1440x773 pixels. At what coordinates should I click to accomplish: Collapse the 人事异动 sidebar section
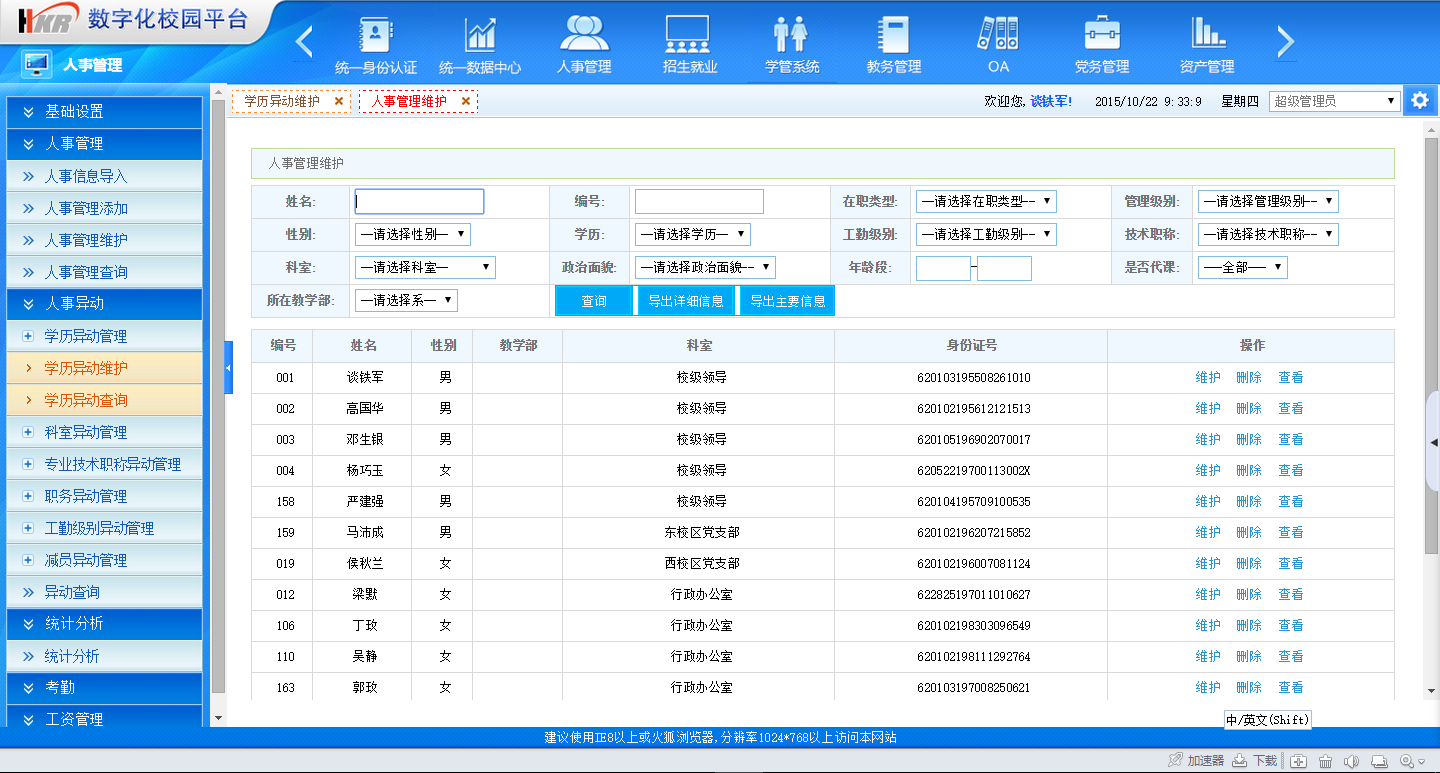coord(27,304)
